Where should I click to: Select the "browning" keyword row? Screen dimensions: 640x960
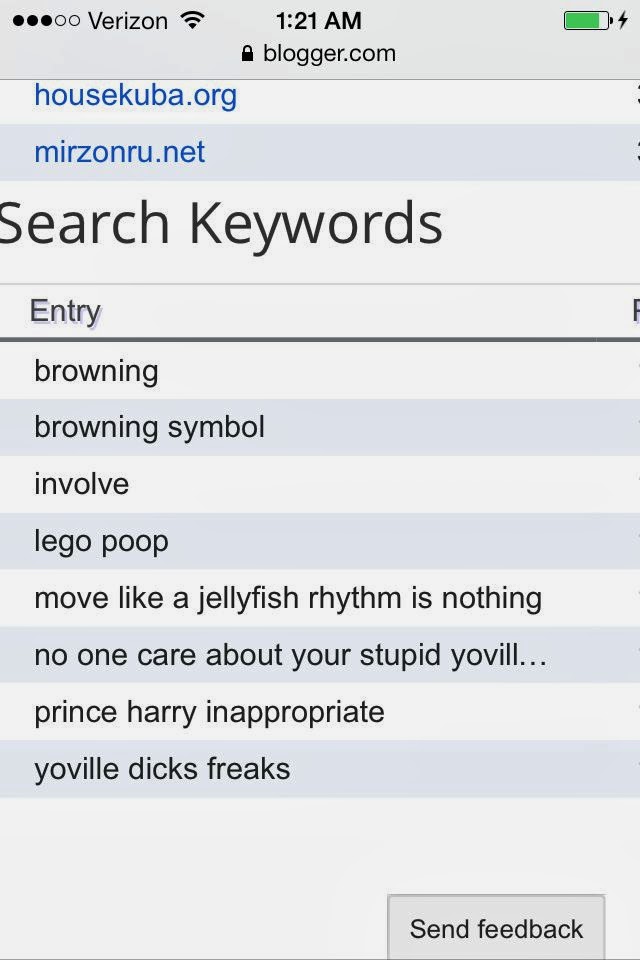click(x=96, y=371)
